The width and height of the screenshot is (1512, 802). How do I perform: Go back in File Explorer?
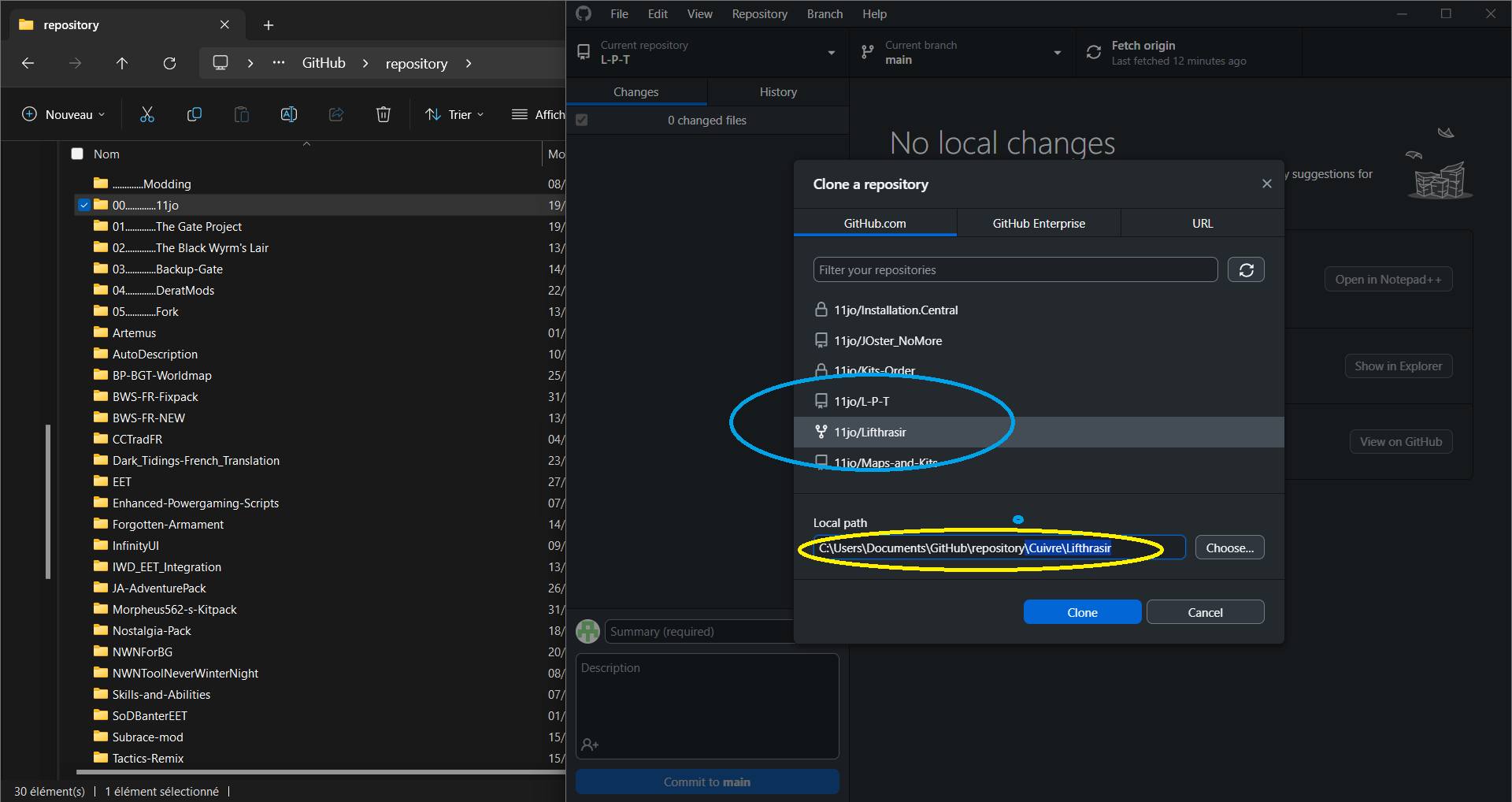tap(28, 63)
